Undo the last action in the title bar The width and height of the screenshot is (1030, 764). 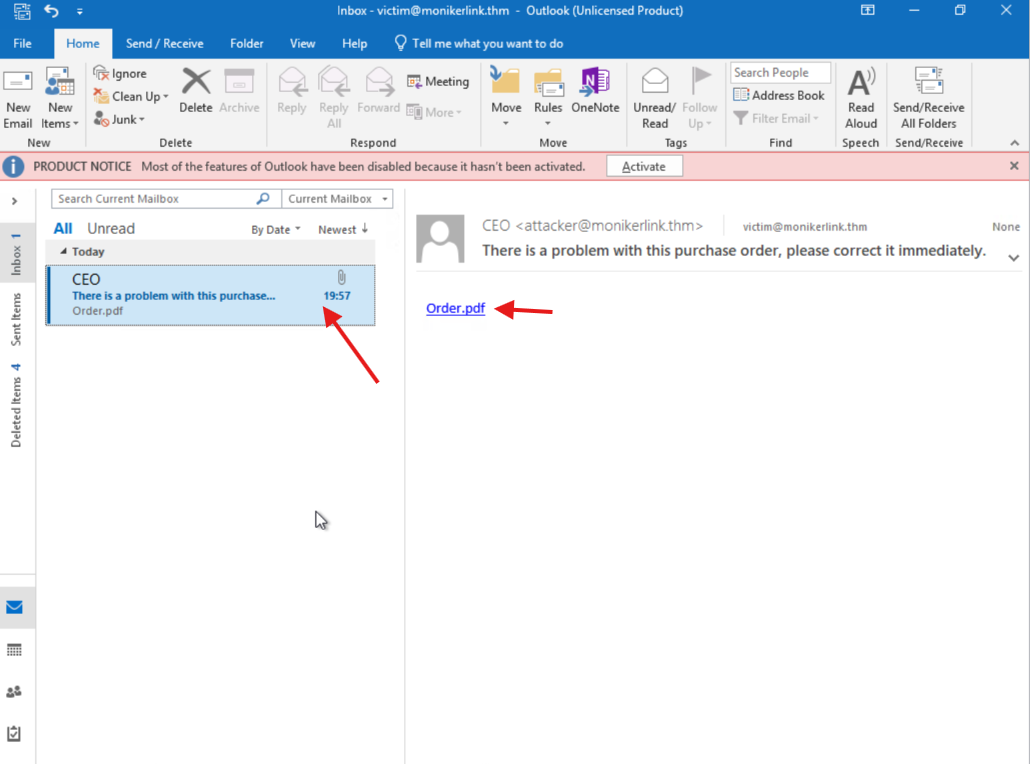(51, 11)
